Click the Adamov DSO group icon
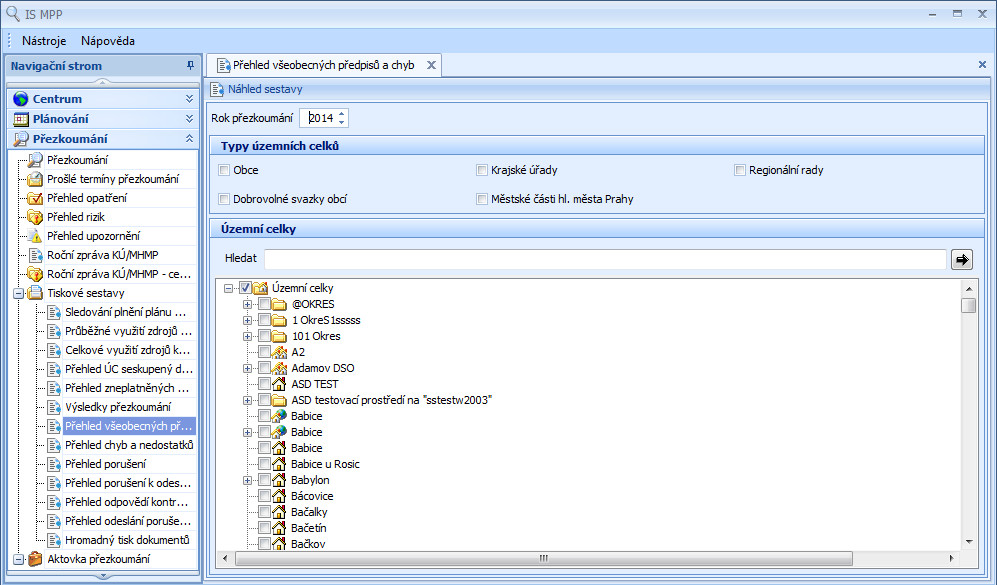This screenshot has width=997, height=585. (280, 368)
